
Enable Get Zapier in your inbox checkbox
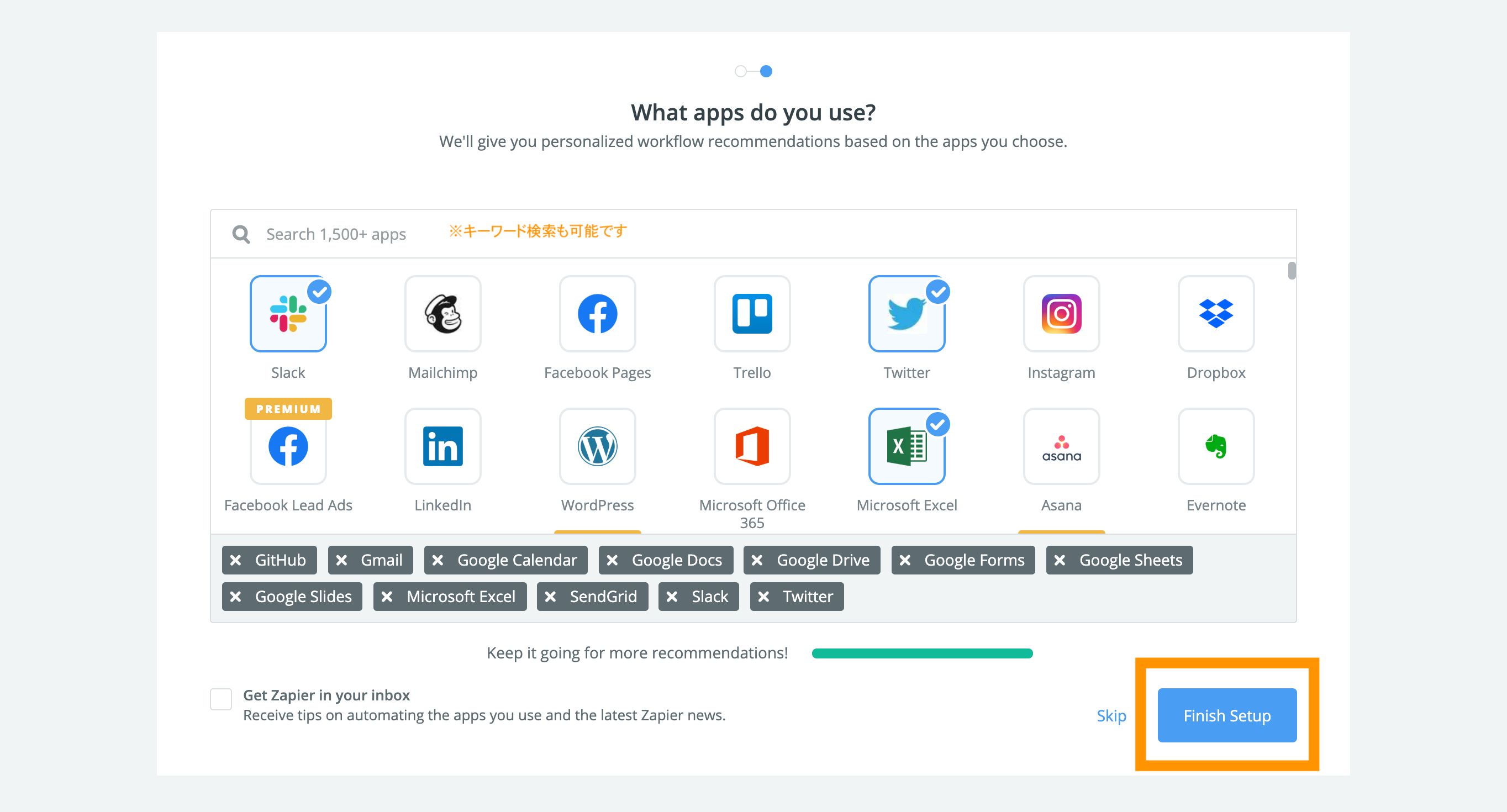(x=221, y=699)
